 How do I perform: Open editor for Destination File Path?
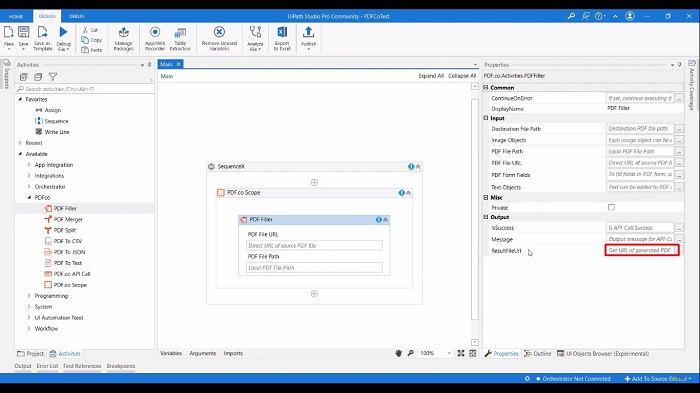(x=679, y=129)
